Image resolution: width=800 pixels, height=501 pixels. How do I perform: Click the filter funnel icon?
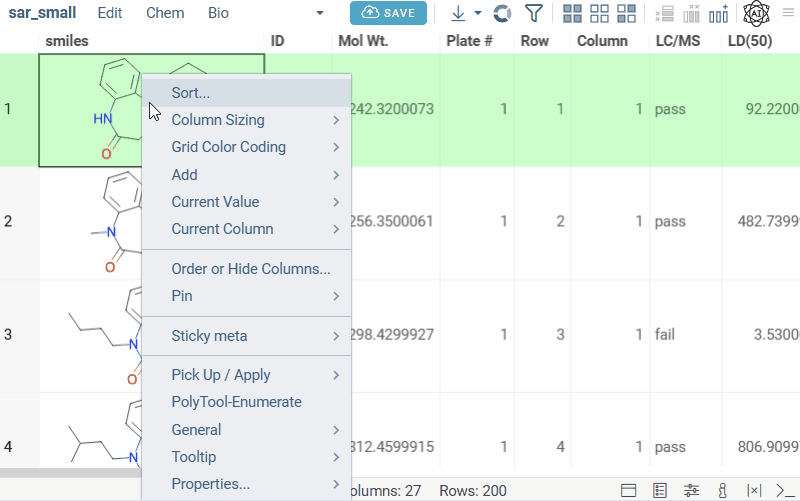point(534,13)
